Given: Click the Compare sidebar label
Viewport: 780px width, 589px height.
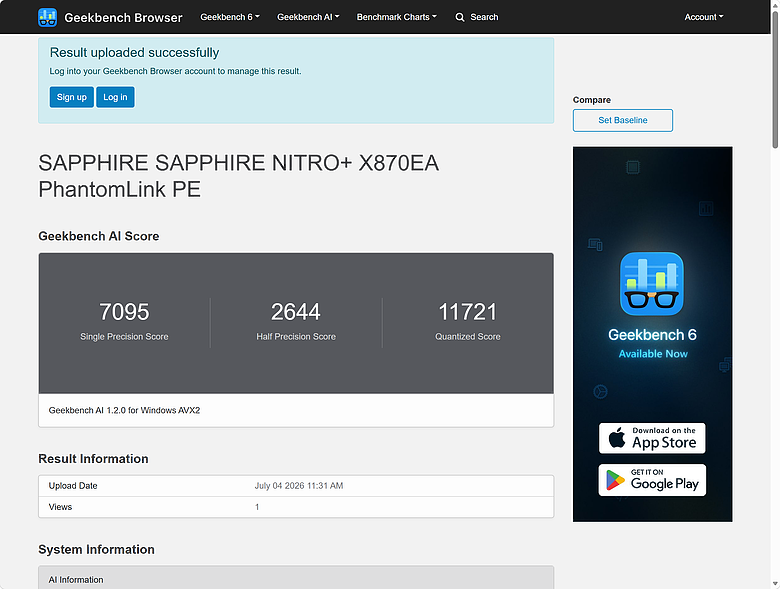Looking at the screenshot, I should point(591,100).
